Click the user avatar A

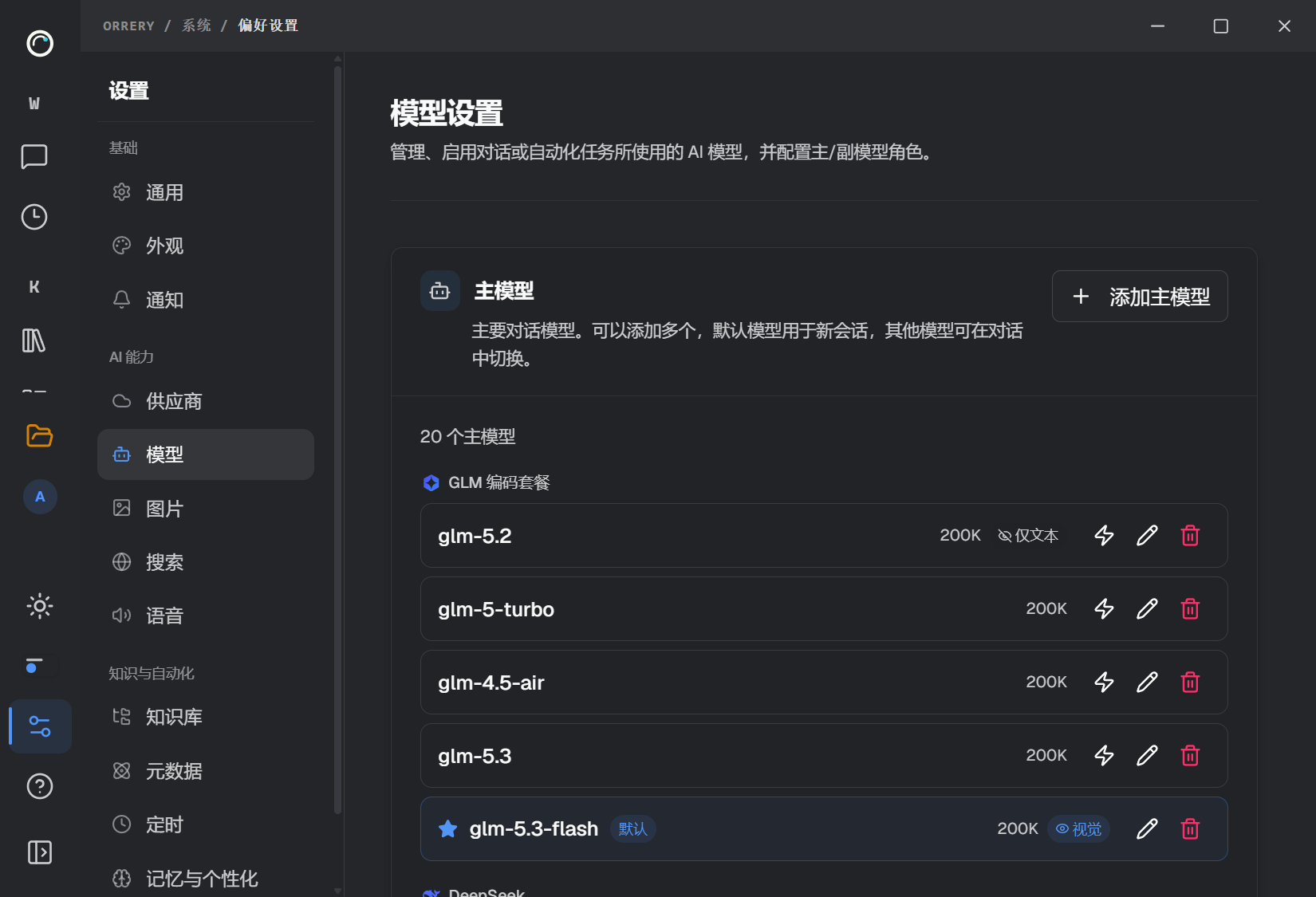(40, 497)
